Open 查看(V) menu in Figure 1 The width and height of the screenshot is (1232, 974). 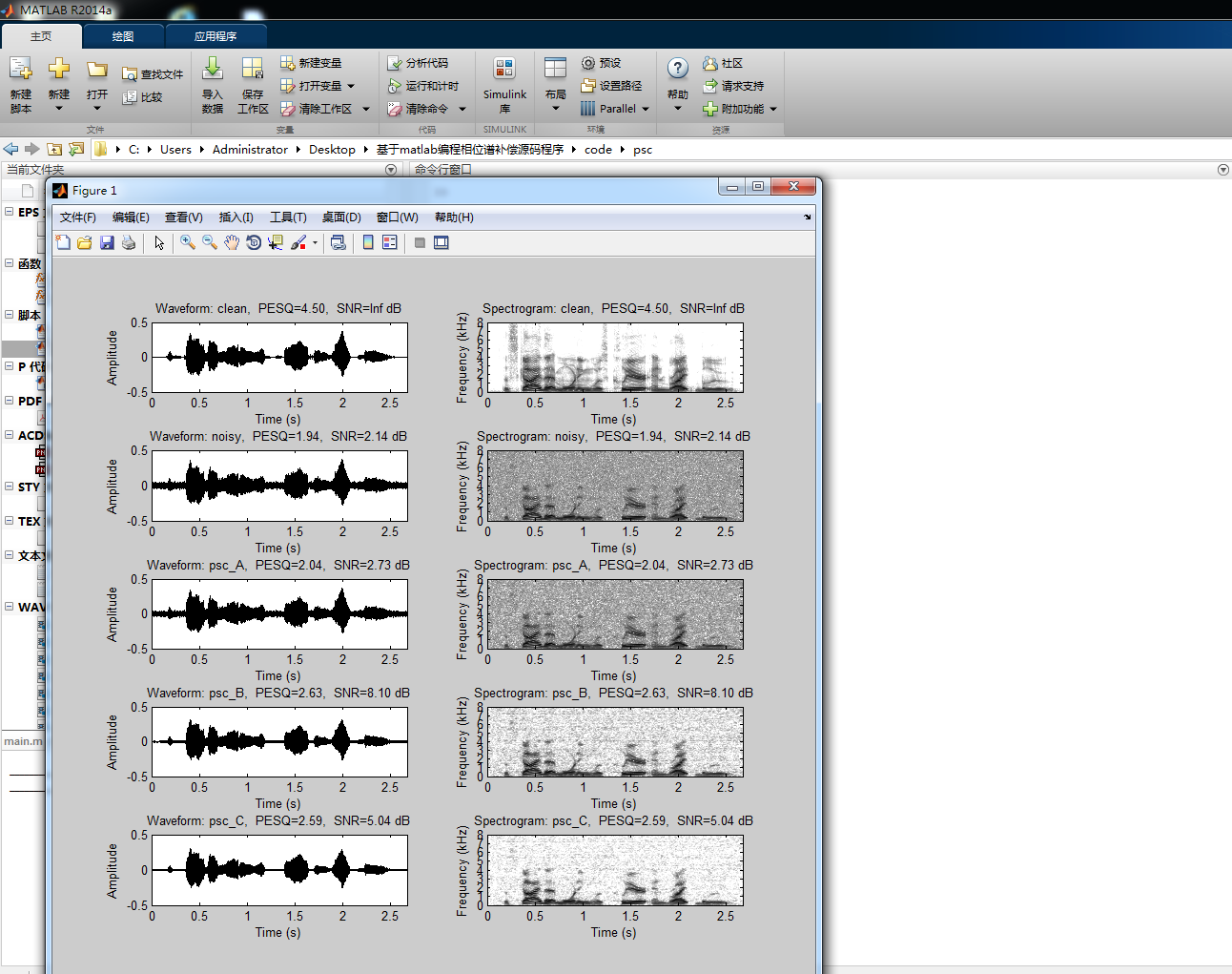click(x=184, y=218)
